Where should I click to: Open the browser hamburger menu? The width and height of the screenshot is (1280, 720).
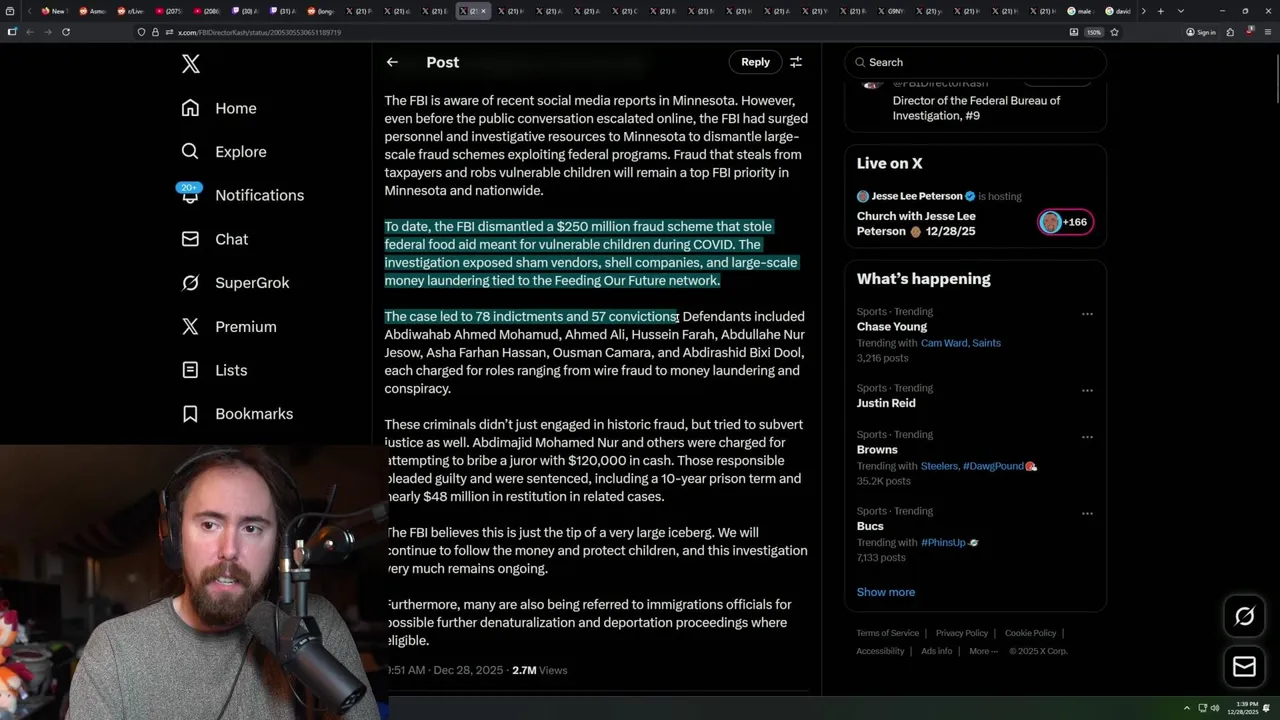(1267, 32)
